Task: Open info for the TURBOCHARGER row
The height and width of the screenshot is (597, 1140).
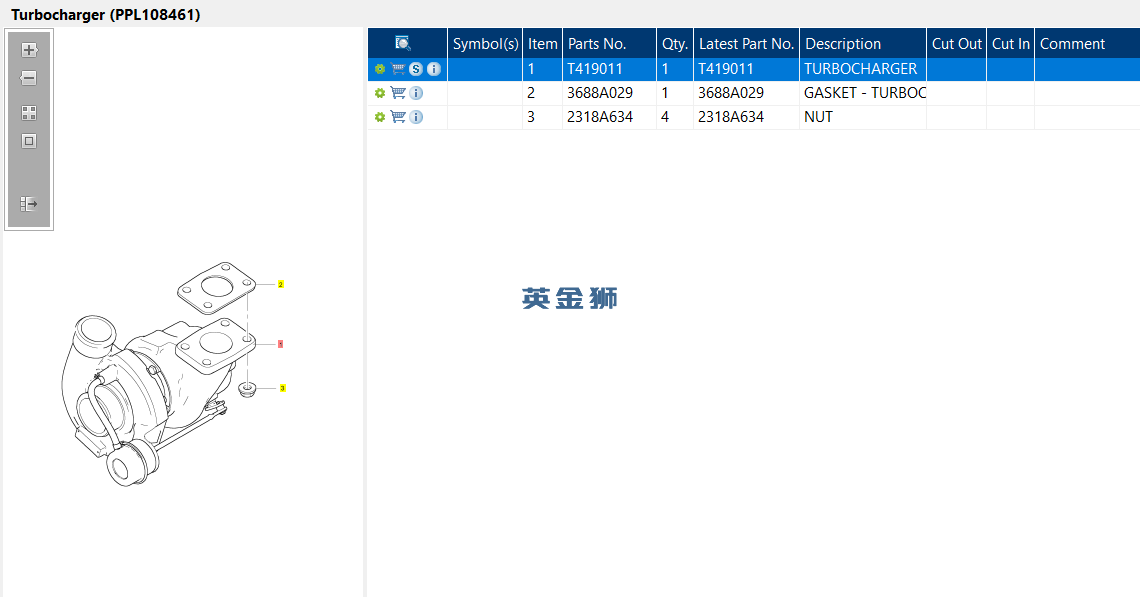Action: (x=434, y=69)
